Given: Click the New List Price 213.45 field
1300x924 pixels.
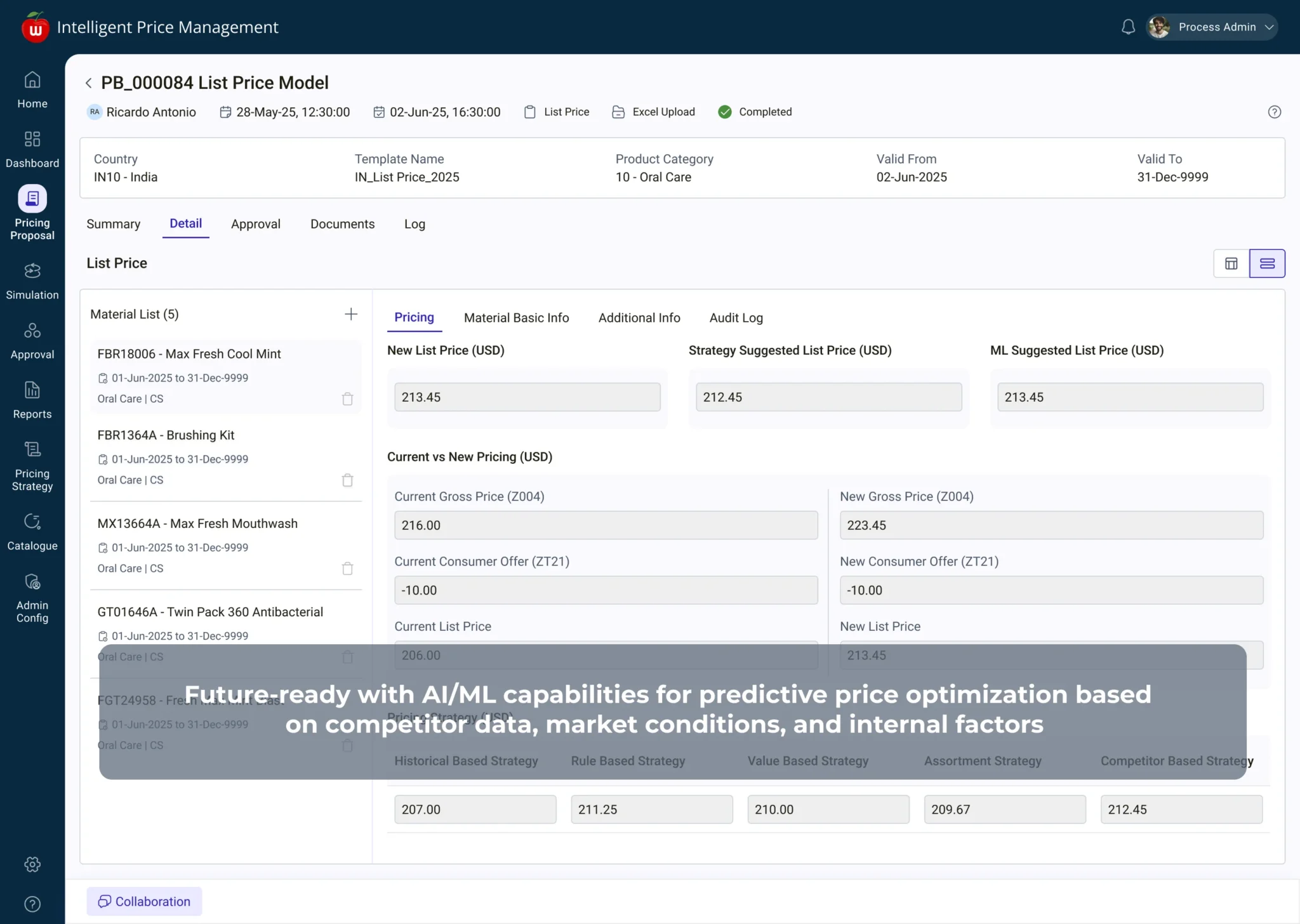Looking at the screenshot, I should tap(527, 397).
